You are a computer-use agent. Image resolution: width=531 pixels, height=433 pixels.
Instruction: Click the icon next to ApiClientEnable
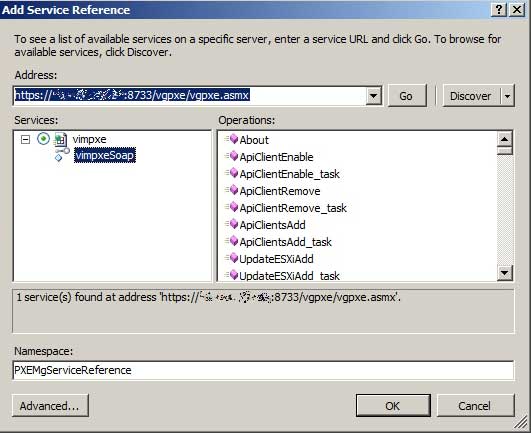[x=232, y=156]
